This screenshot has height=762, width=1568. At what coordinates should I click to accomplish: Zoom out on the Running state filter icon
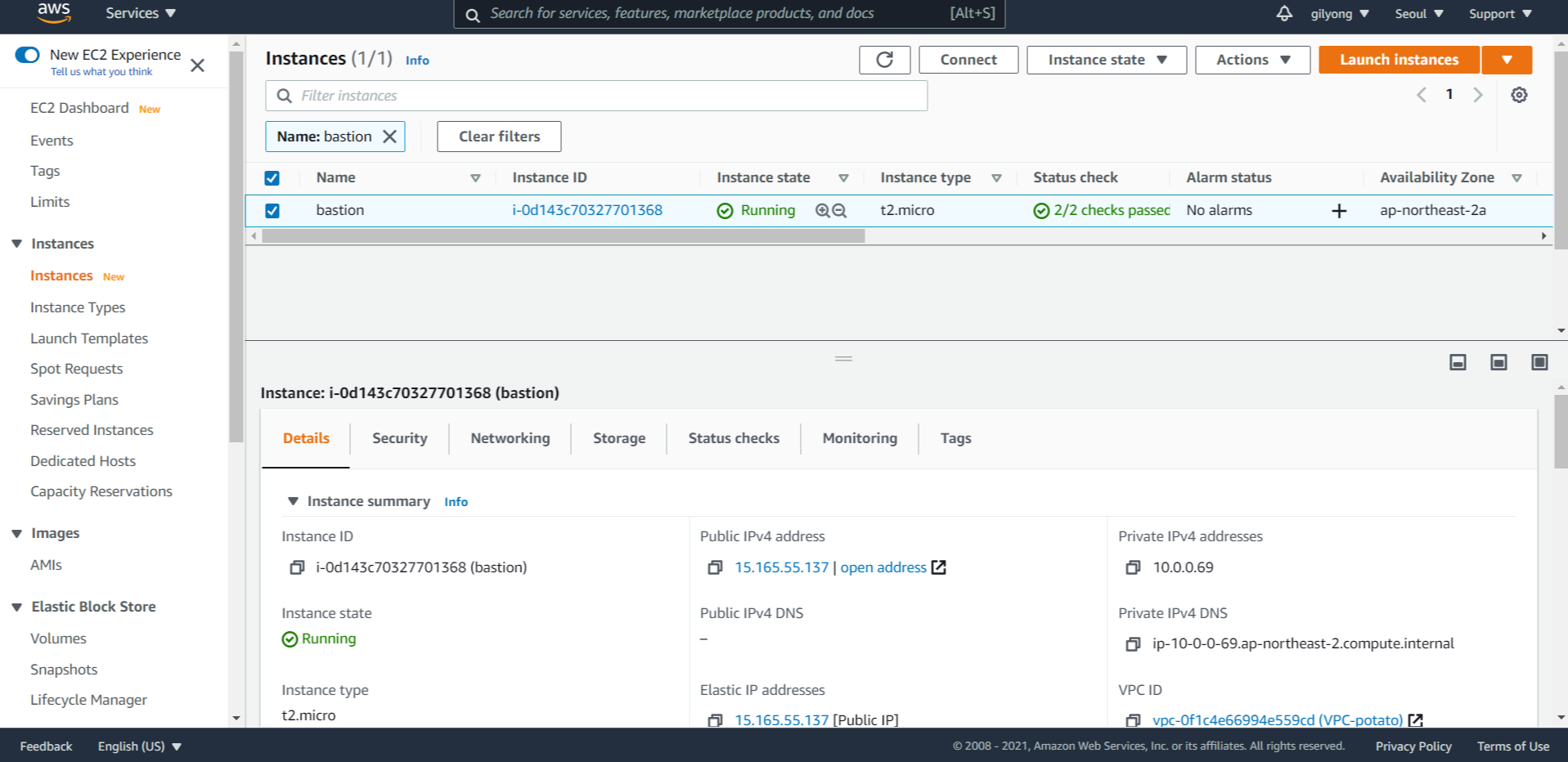tap(839, 211)
